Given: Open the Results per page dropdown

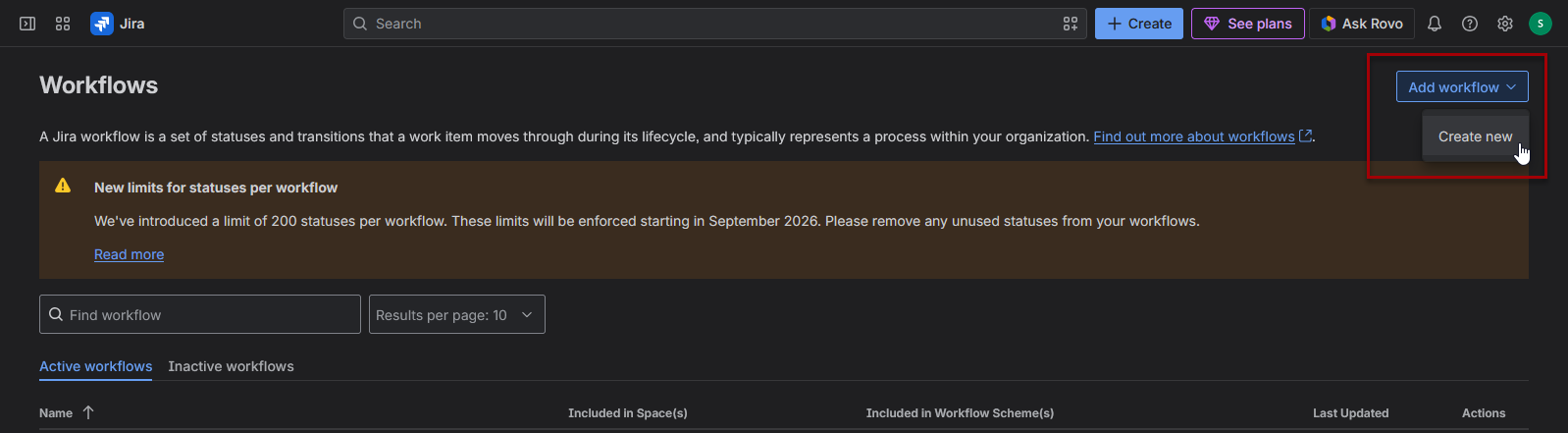Looking at the screenshot, I should [457, 314].
